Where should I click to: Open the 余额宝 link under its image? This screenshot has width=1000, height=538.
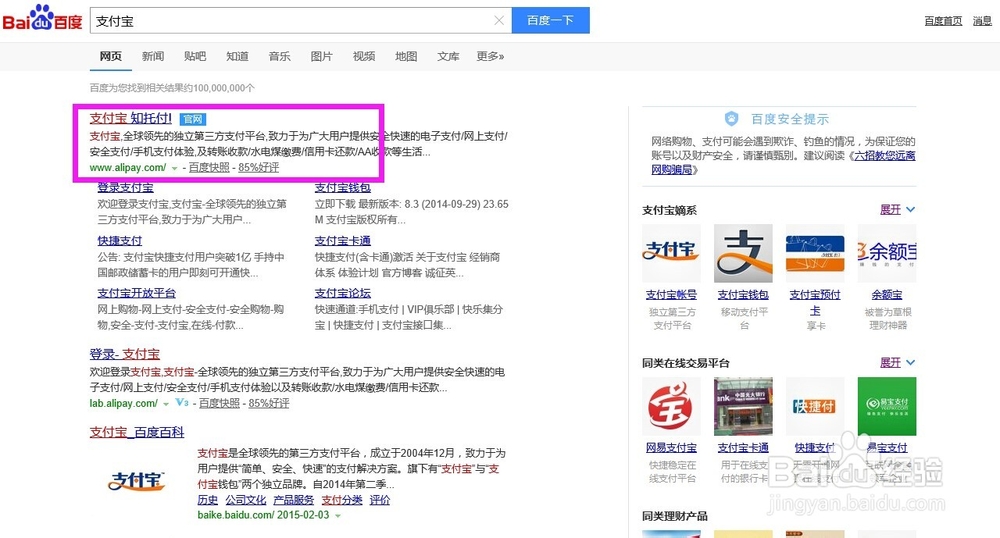(x=887, y=294)
